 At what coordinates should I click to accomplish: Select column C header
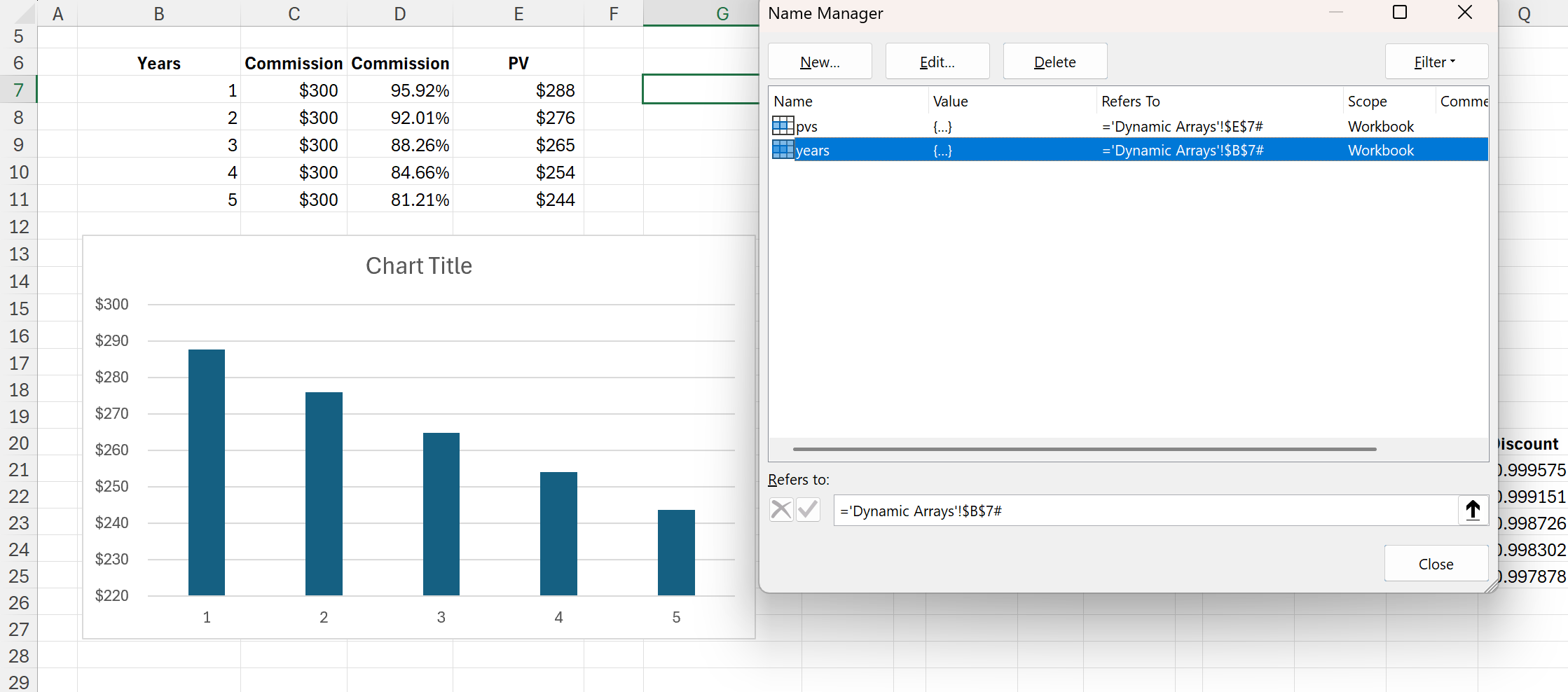[x=294, y=14]
